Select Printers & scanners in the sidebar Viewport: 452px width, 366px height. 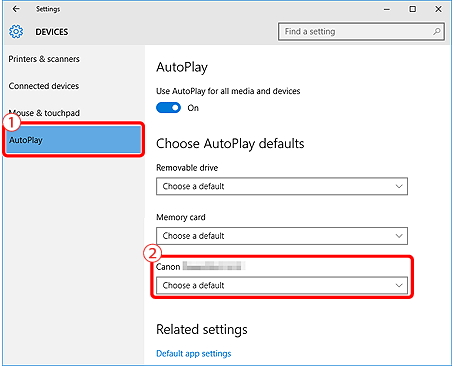44,59
